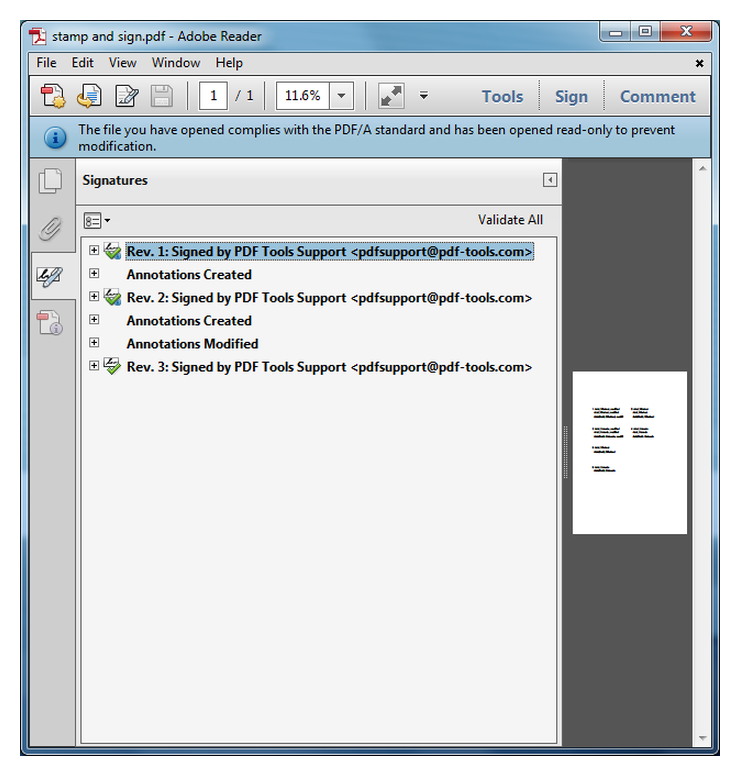This screenshot has height=776, width=740.
Task: Click the navigation pane splitter handle
Action: [565, 452]
